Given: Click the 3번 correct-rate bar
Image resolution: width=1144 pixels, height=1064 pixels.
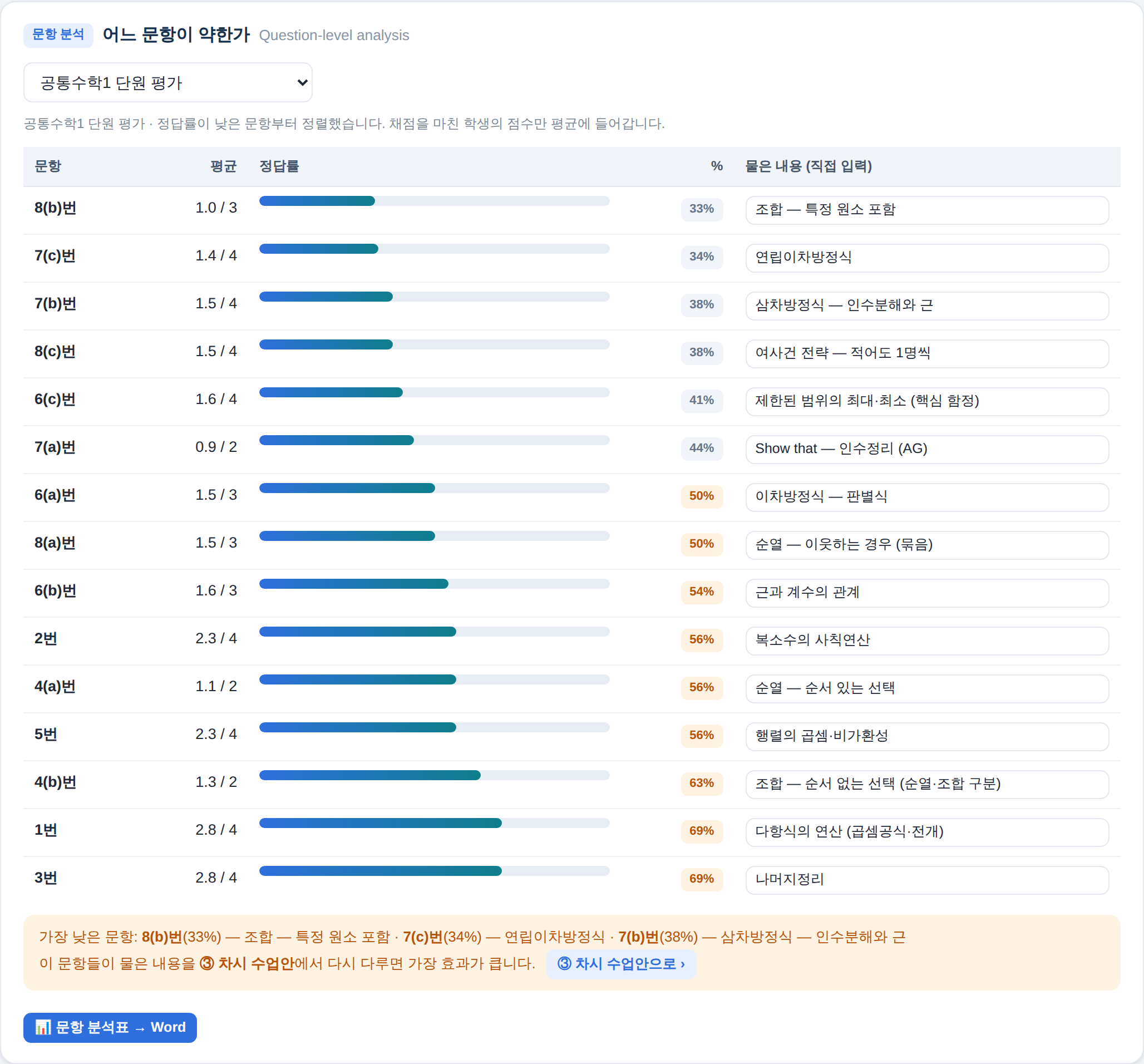Looking at the screenshot, I should coord(434,871).
